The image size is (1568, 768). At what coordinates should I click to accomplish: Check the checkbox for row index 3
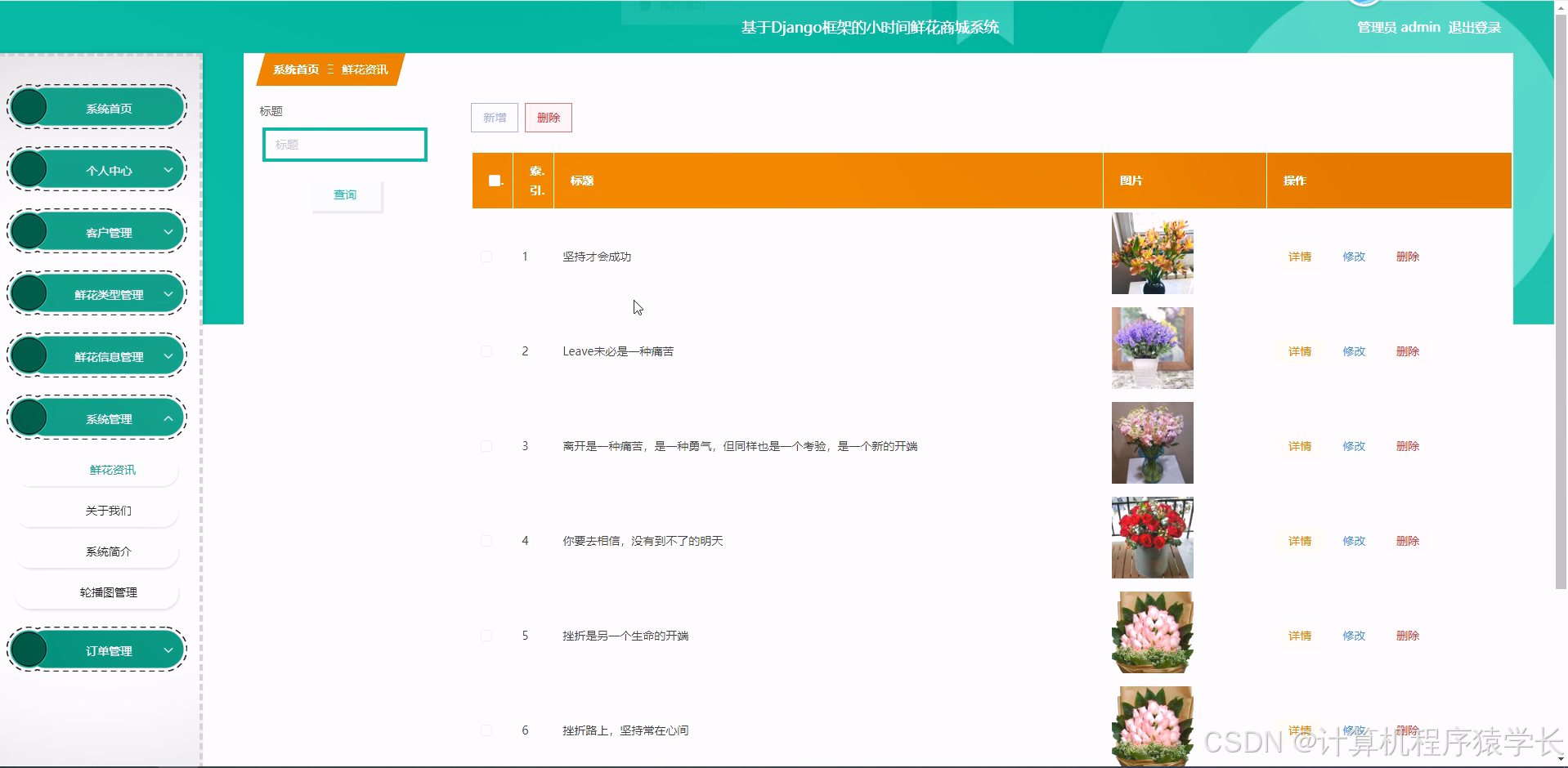pyautogui.click(x=486, y=446)
